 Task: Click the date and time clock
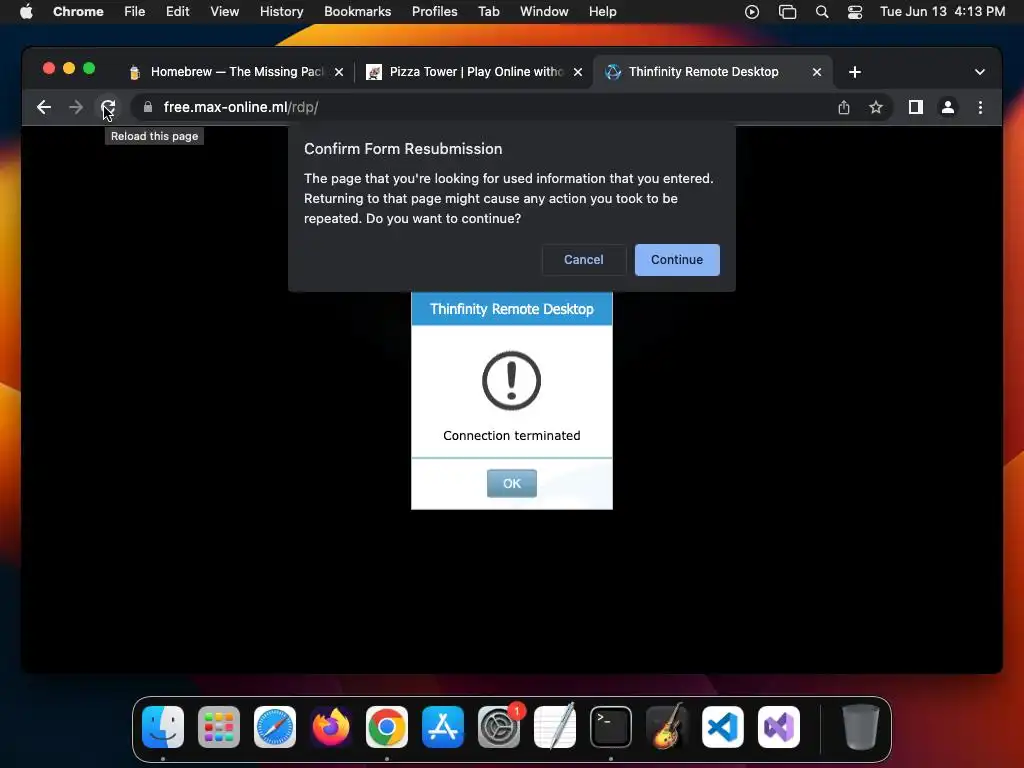942,12
